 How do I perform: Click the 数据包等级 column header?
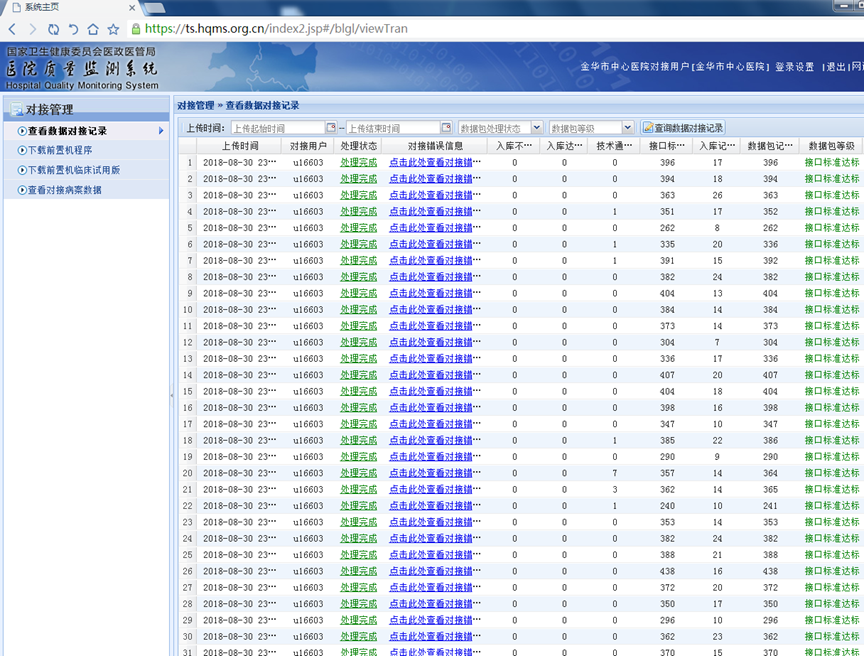click(x=831, y=146)
